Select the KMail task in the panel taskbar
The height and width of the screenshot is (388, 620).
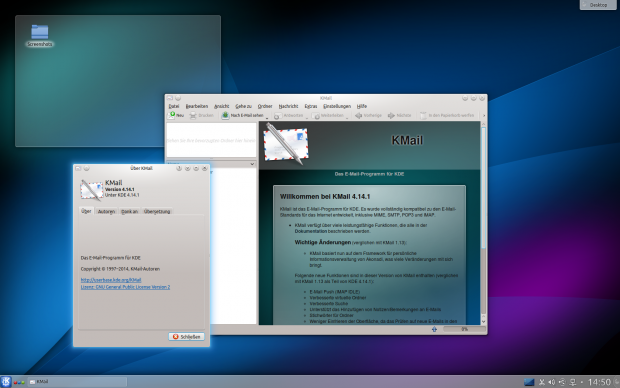[78, 382]
